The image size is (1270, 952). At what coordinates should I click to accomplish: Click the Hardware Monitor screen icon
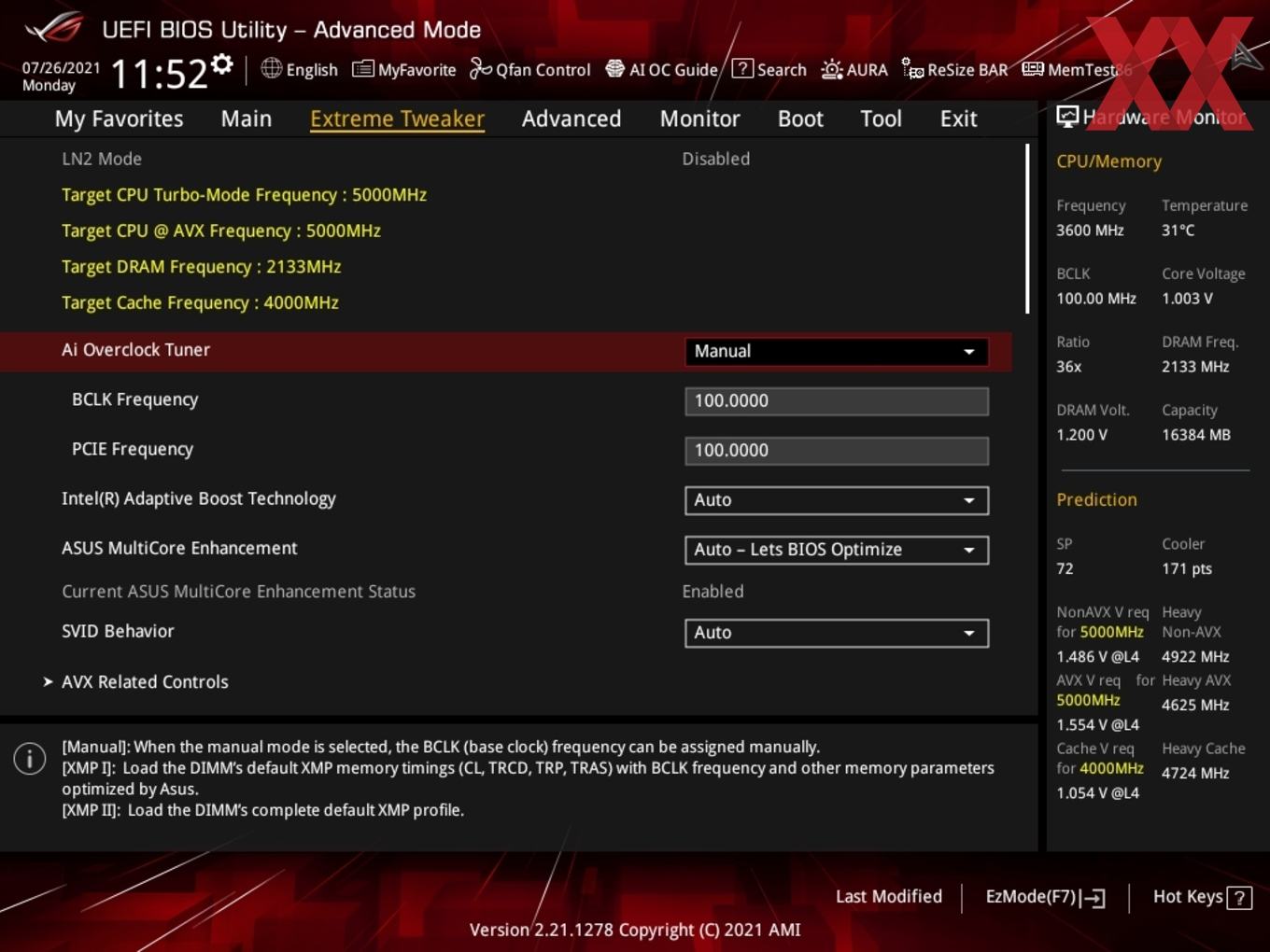click(x=1067, y=117)
